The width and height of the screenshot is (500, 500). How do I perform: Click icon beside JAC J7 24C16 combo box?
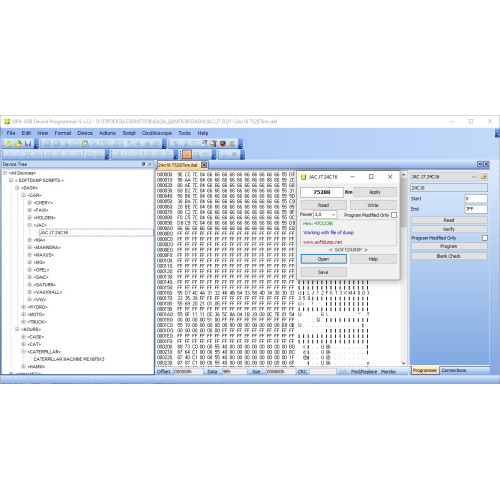point(484,177)
